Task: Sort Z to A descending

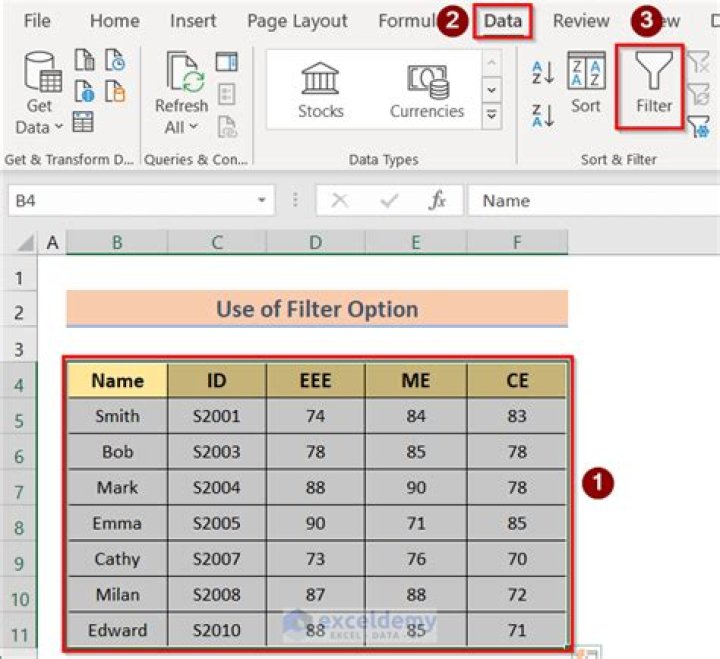Action: click(x=543, y=115)
